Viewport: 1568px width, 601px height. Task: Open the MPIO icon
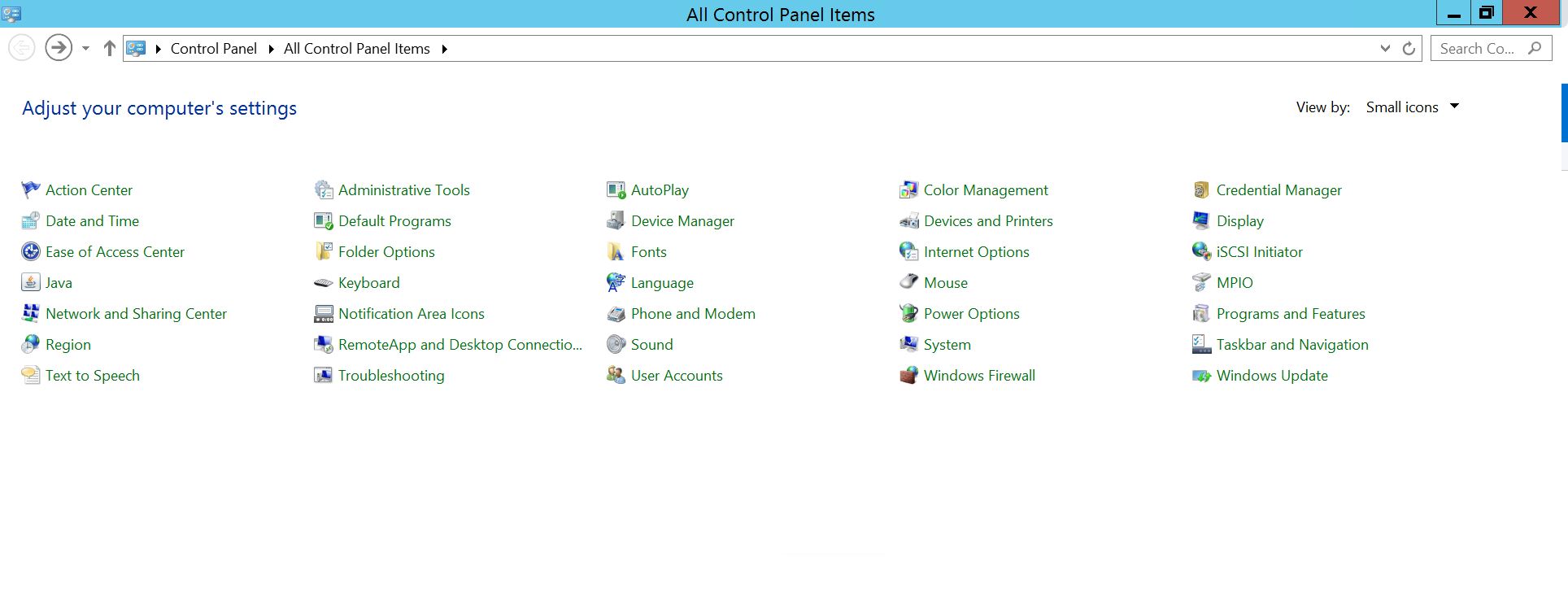pos(1202,283)
